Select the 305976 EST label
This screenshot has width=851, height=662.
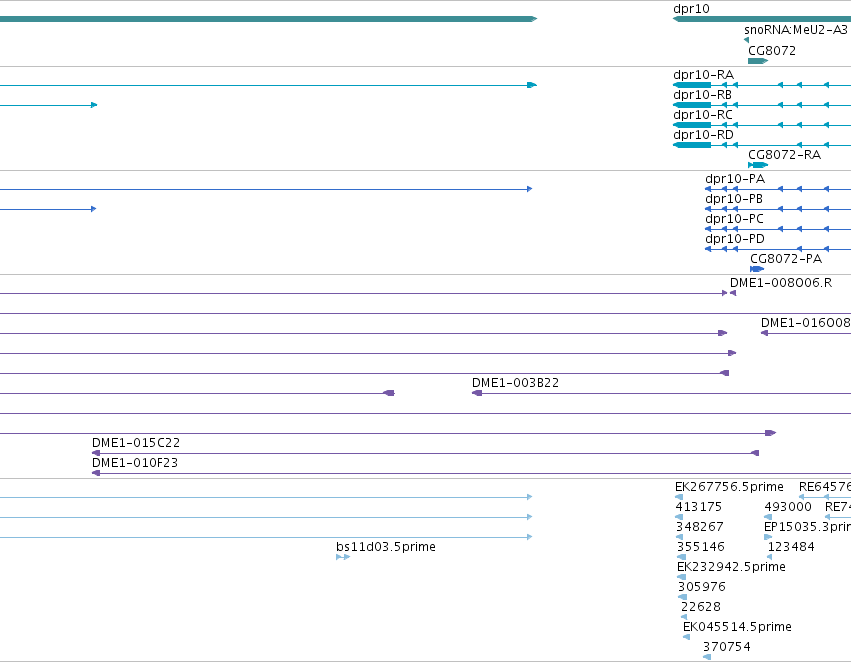[702, 588]
